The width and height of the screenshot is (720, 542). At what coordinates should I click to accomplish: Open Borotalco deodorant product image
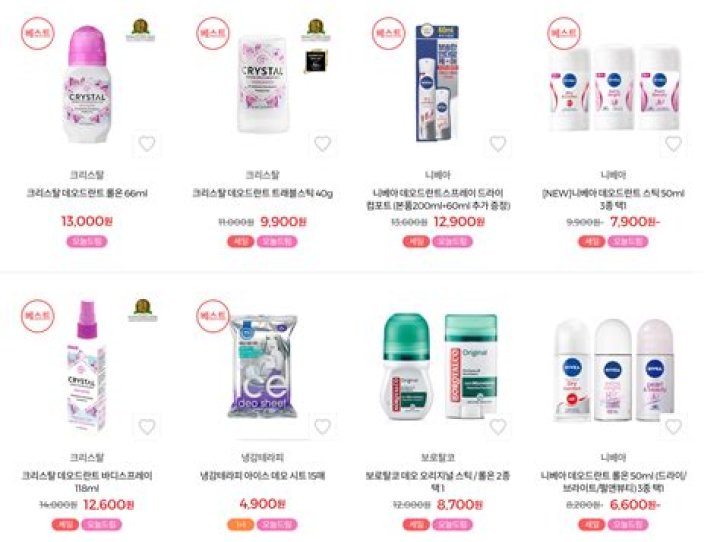pyautogui.click(x=439, y=366)
